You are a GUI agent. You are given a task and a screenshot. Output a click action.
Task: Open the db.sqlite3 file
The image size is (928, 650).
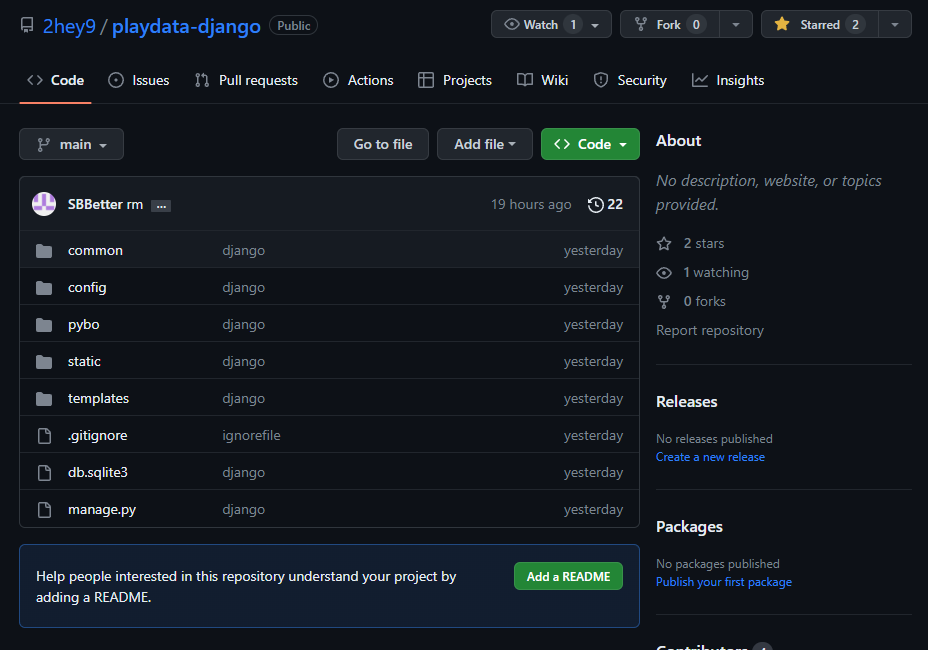pyautogui.click(x=98, y=472)
